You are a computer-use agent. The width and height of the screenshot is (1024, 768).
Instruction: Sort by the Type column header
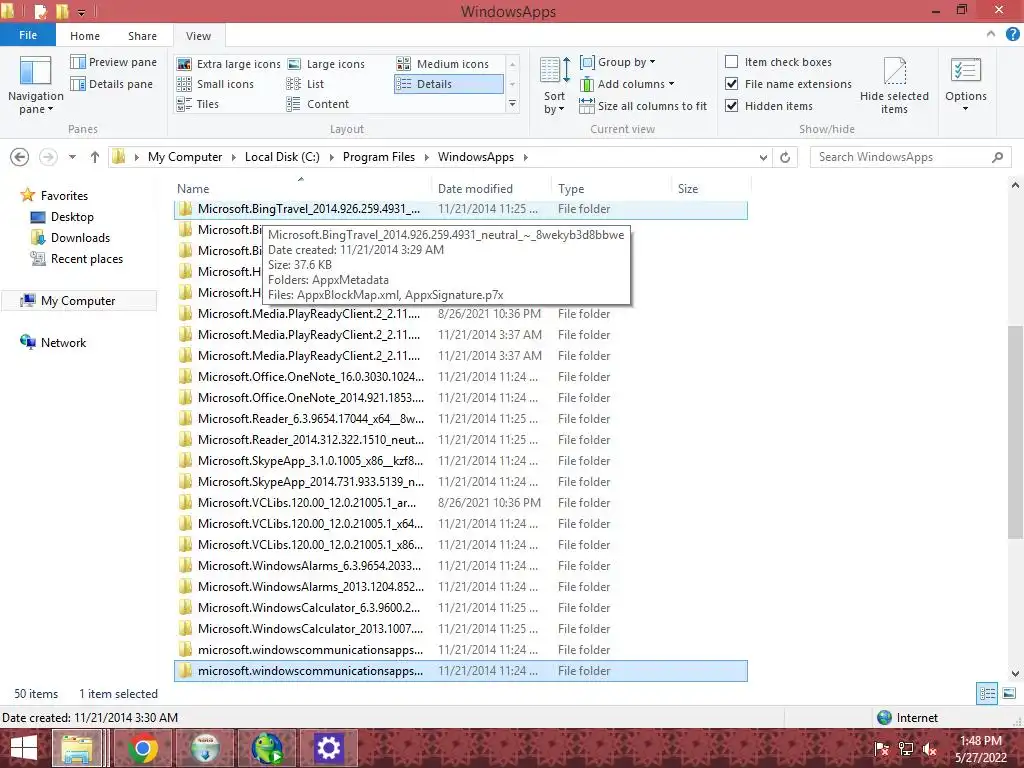tap(611, 189)
